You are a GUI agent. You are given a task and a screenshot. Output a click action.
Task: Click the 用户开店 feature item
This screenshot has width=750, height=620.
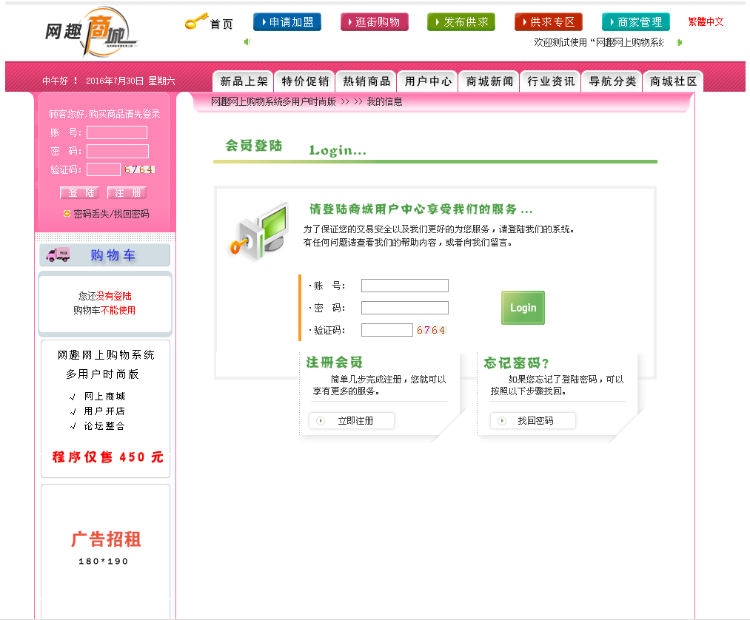[x=104, y=411]
